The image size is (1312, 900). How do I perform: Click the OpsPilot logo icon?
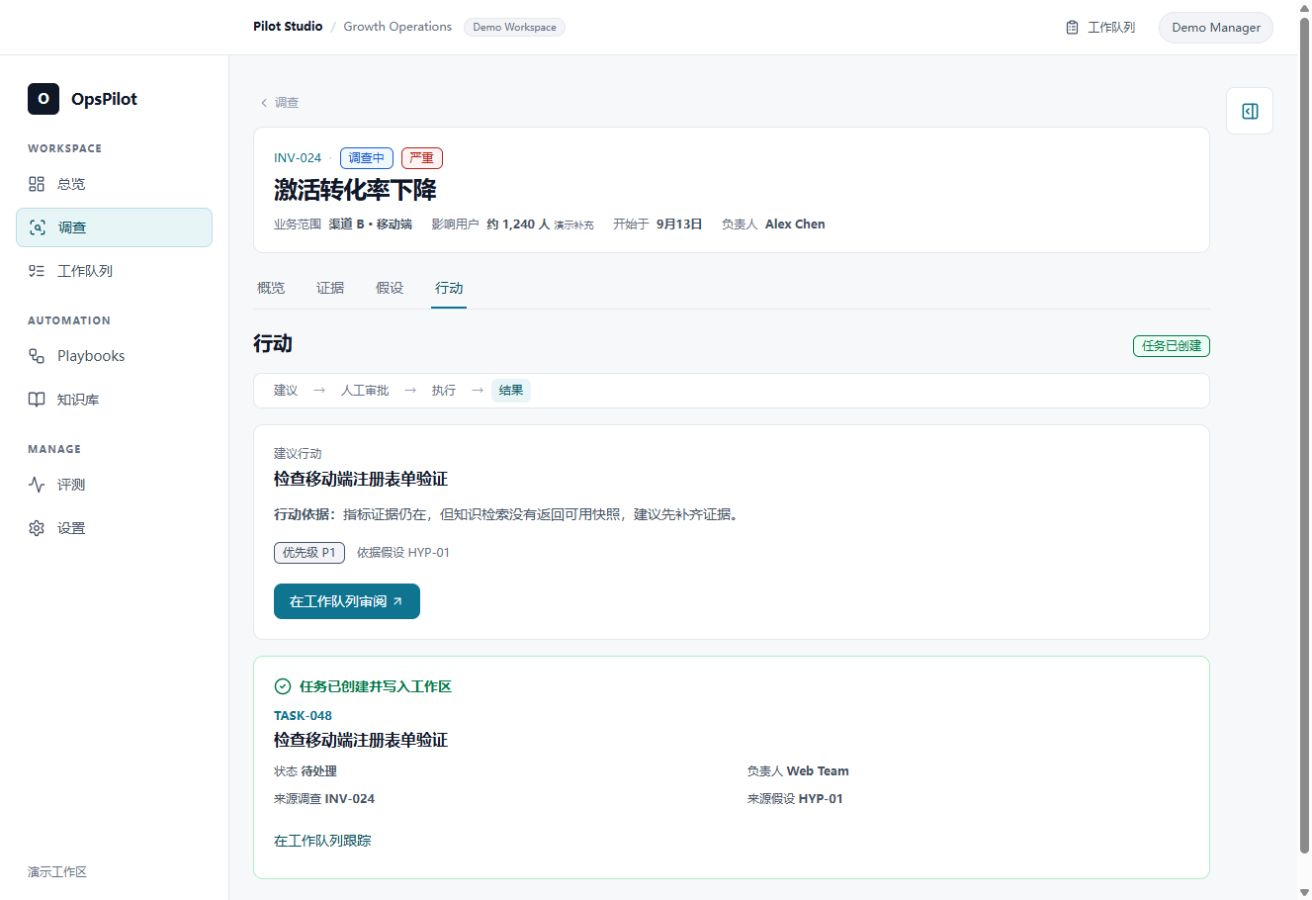[x=43, y=99]
